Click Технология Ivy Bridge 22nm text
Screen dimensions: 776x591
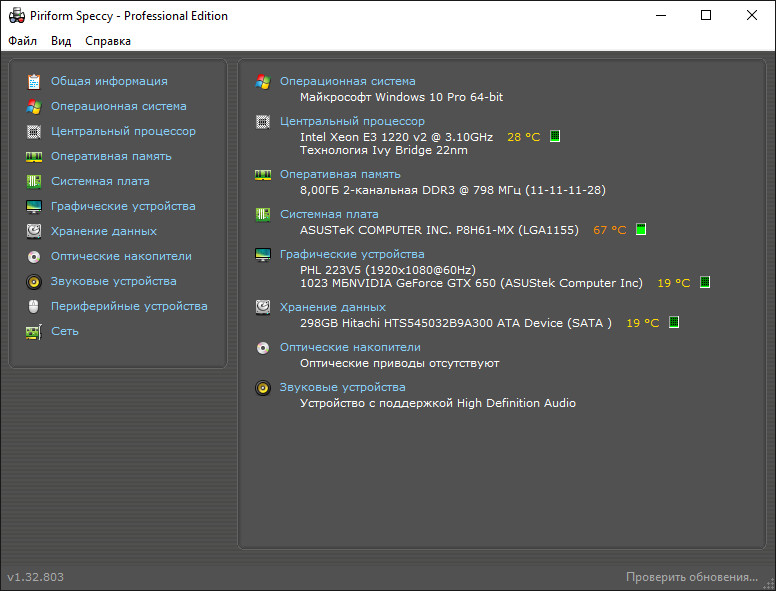(x=384, y=150)
